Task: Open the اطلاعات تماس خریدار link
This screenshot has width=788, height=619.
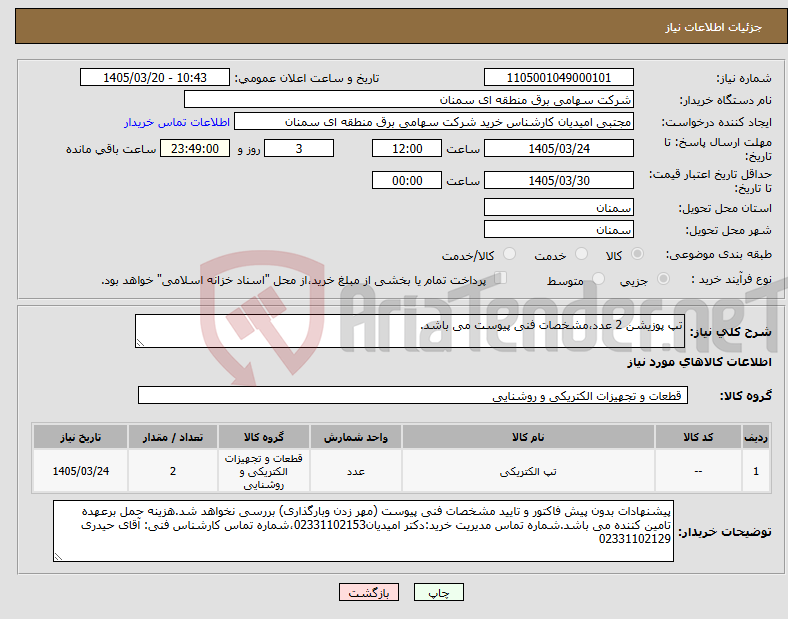Action: [x=177, y=122]
